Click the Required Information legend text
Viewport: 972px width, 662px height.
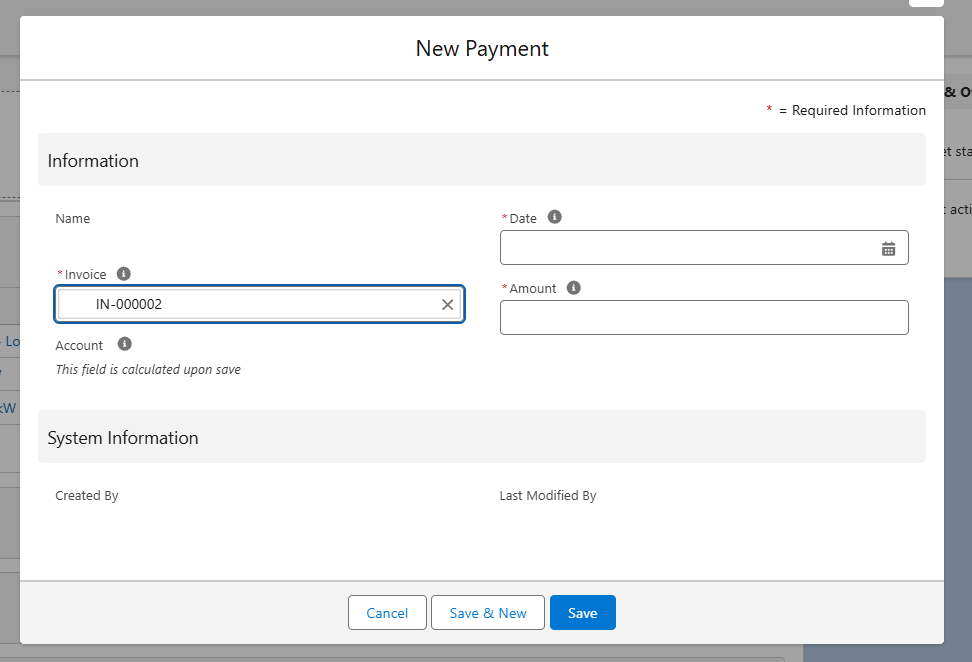pos(858,110)
